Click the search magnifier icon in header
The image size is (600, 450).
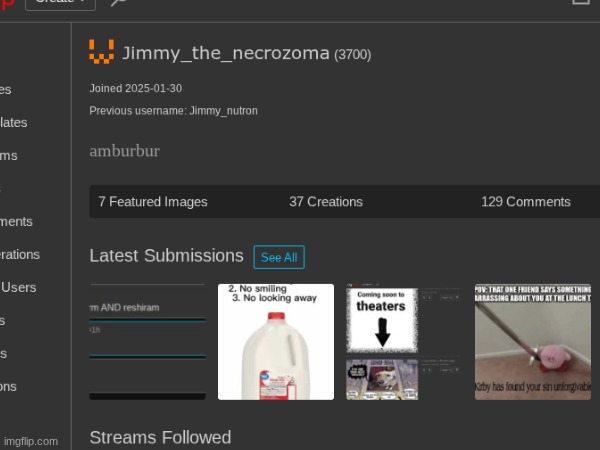(119, 3)
